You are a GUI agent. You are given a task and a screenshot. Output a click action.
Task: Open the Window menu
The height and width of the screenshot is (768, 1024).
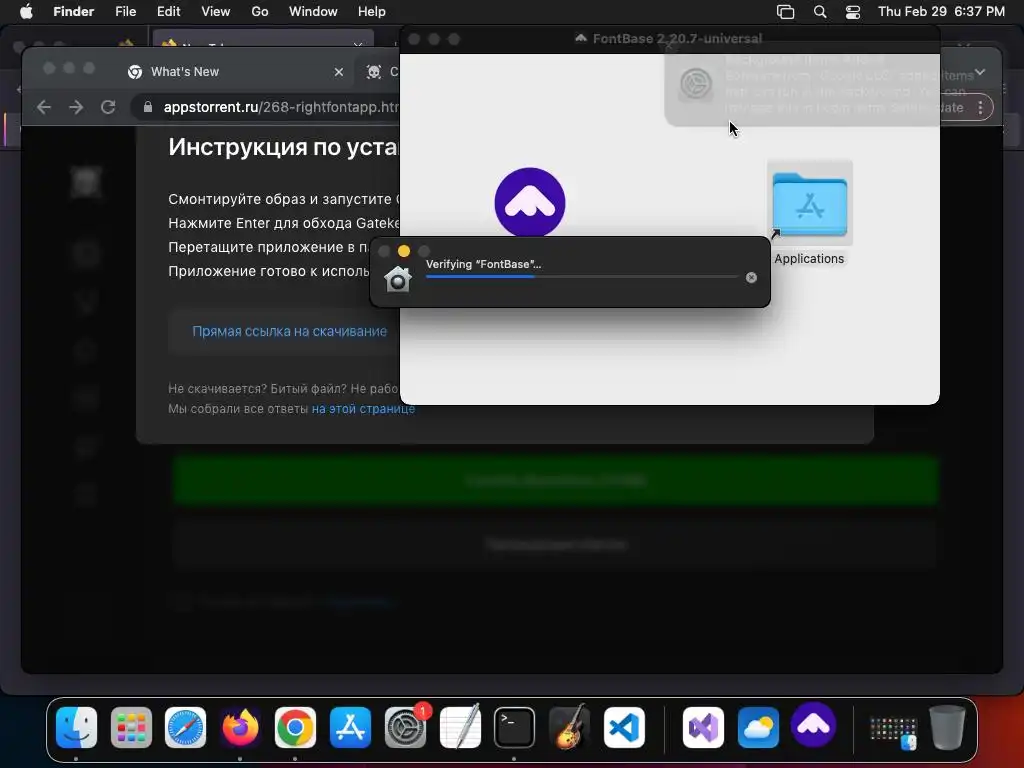(313, 12)
